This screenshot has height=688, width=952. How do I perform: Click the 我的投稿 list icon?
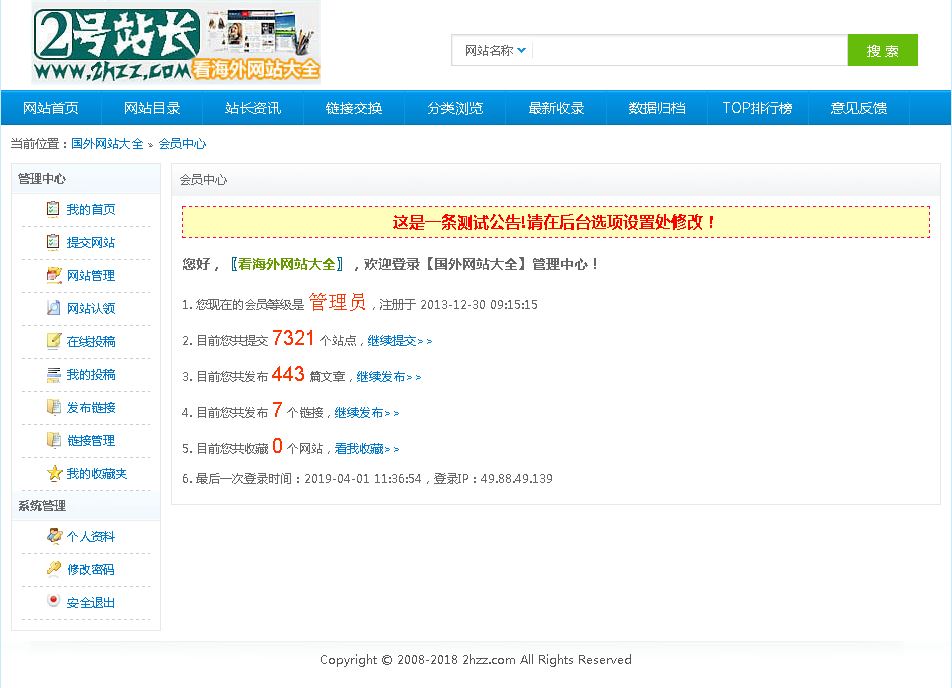(53, 374)
